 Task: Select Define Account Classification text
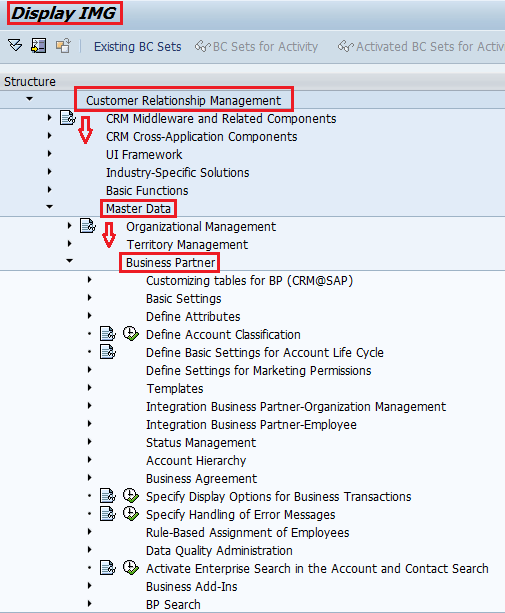pyautogui.click(x=223, y=335)
